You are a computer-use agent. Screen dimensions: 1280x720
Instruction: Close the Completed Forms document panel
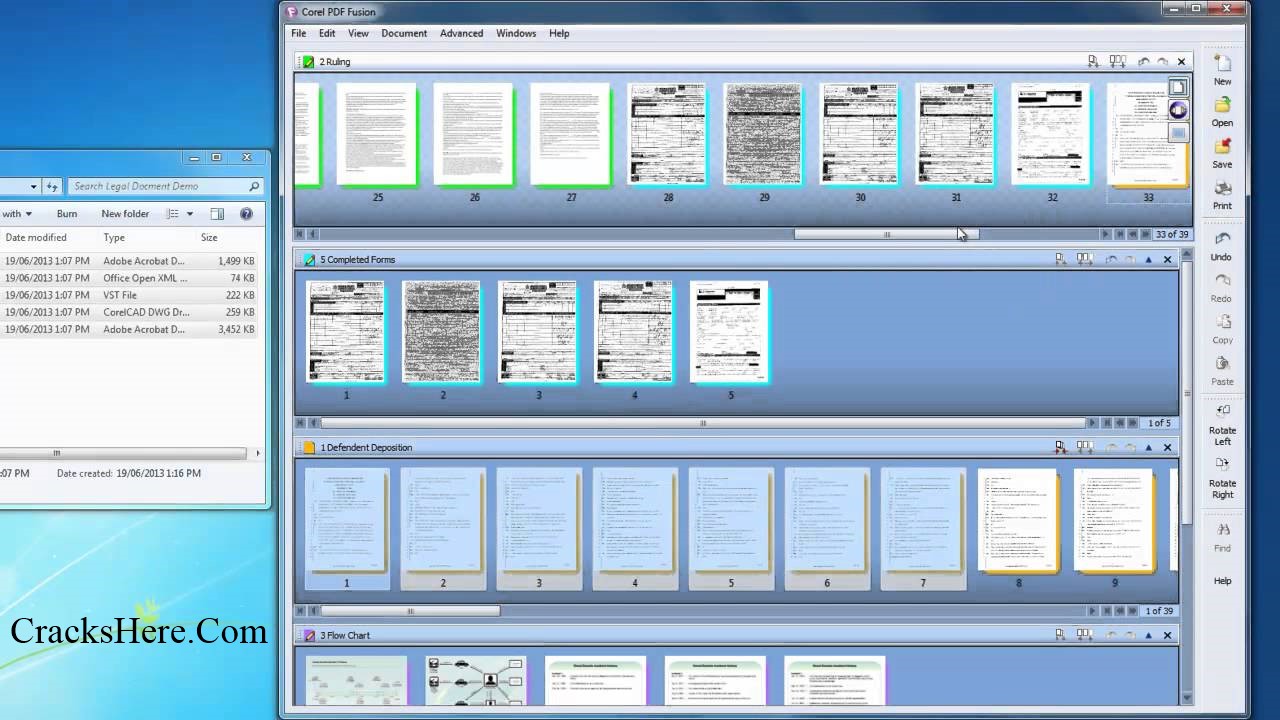(1167, 260)
